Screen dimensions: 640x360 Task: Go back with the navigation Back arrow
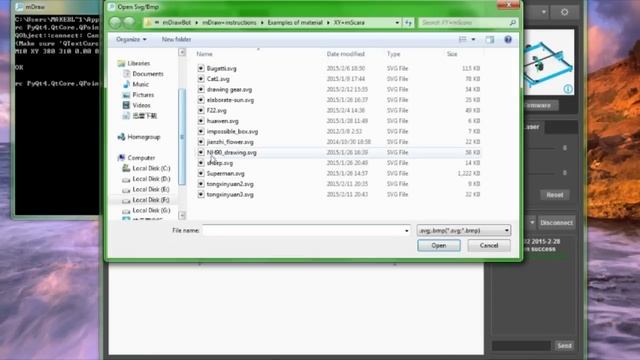[116, 22]
